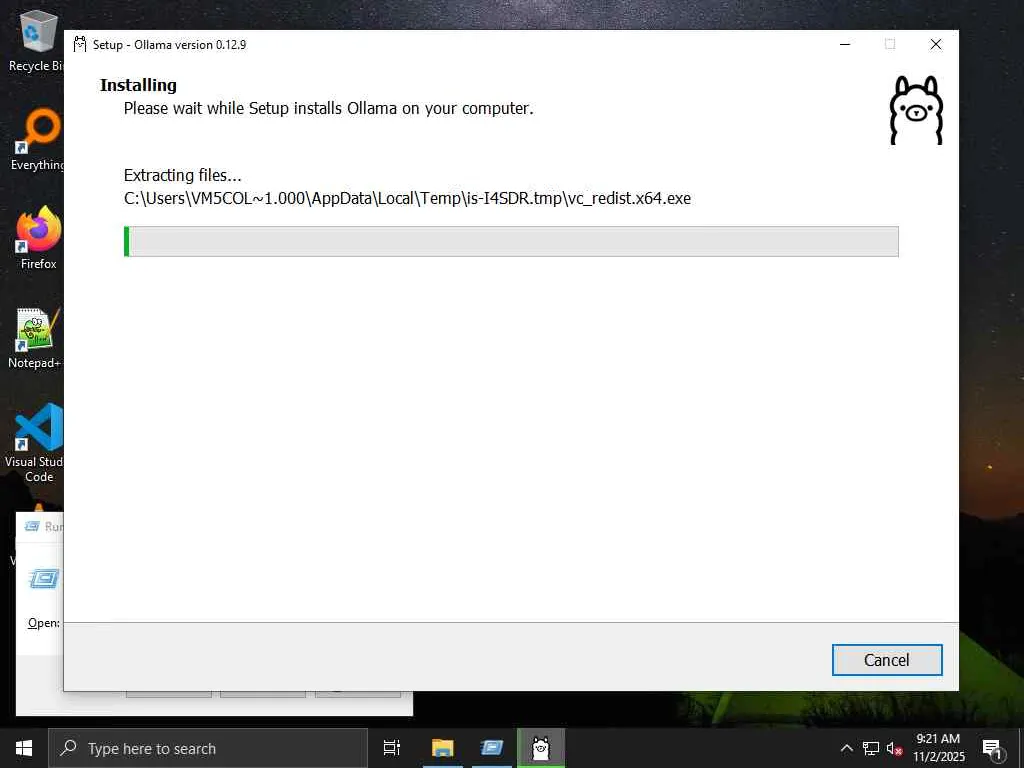Open Task View from the taskbar
Viewport: 1024px width, 768px height.
[392, 748]
